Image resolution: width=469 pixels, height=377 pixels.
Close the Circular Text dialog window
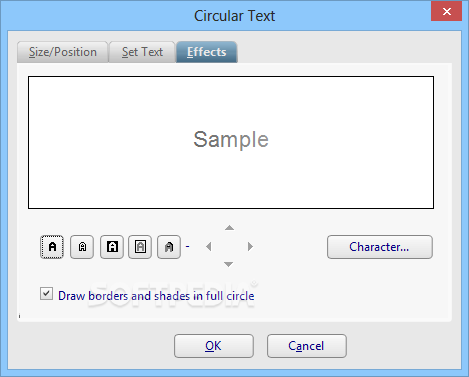(446, 12)
